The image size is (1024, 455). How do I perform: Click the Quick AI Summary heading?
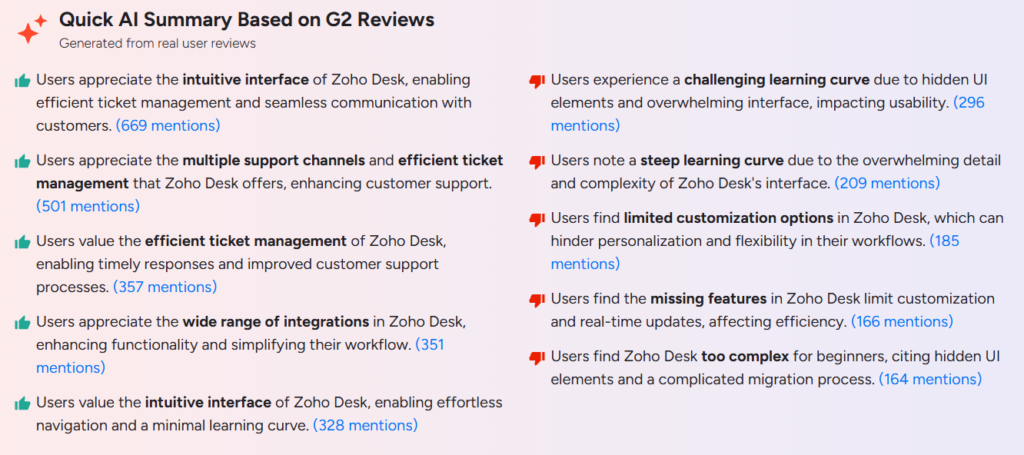(x=247, y=20)
